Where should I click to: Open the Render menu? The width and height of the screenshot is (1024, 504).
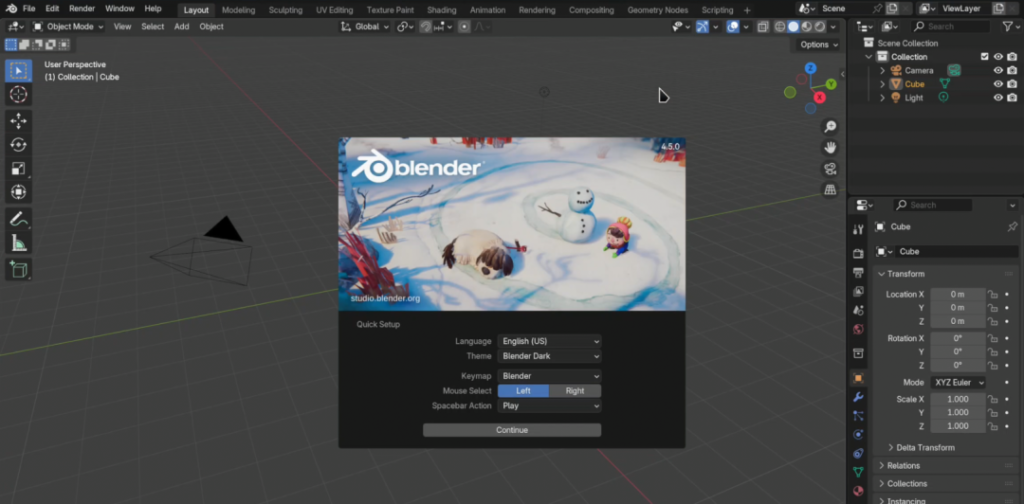pos(82,9)
